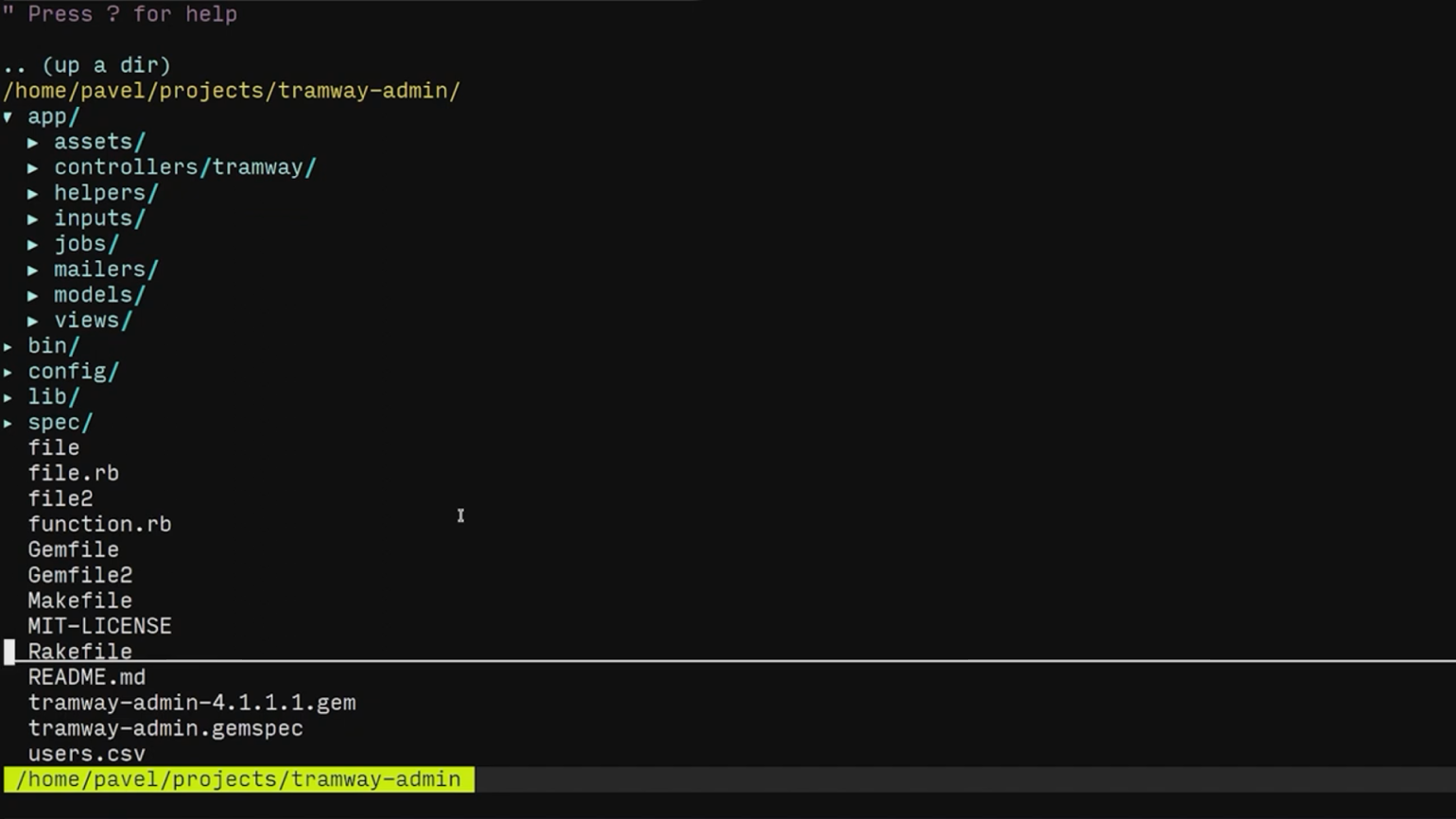This screenshot has height=819, width=1456.
Task: Select the Rakefile entry
Action: point(80,652)
